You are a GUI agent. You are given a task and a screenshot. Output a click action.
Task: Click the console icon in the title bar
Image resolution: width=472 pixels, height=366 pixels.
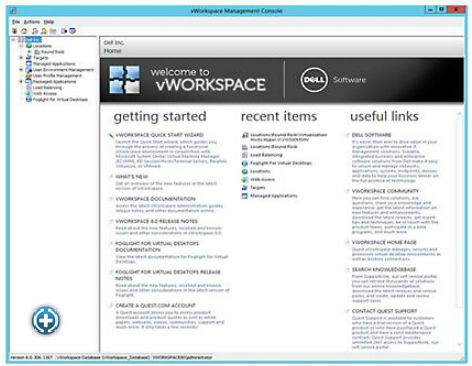pos(13,10)
